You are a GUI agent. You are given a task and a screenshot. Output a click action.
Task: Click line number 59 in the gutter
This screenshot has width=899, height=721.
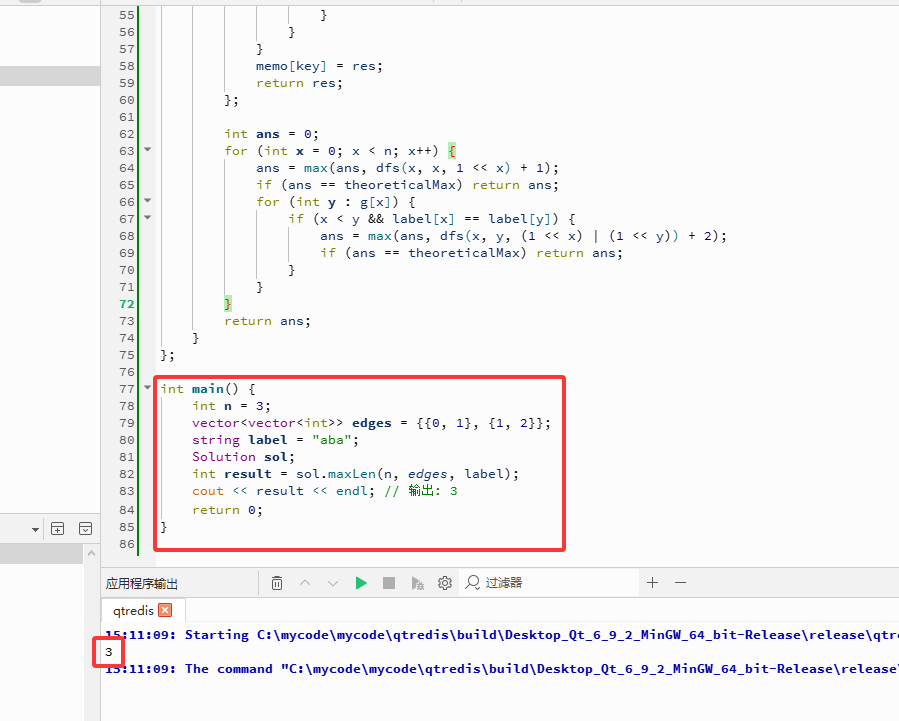127,83
